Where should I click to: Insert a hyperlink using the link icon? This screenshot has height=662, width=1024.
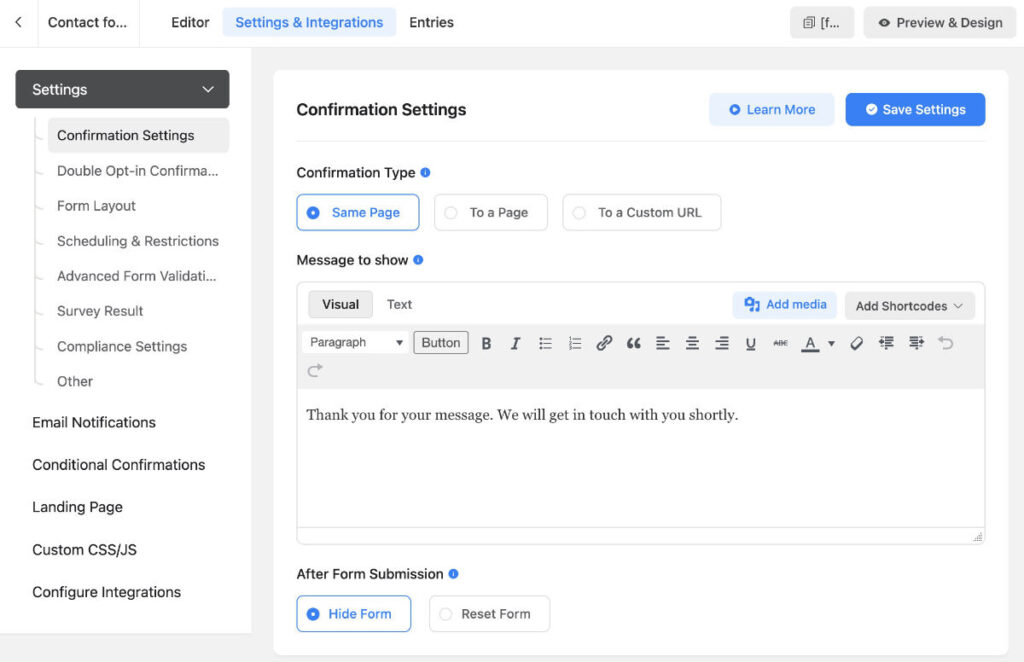coord(603,342)
